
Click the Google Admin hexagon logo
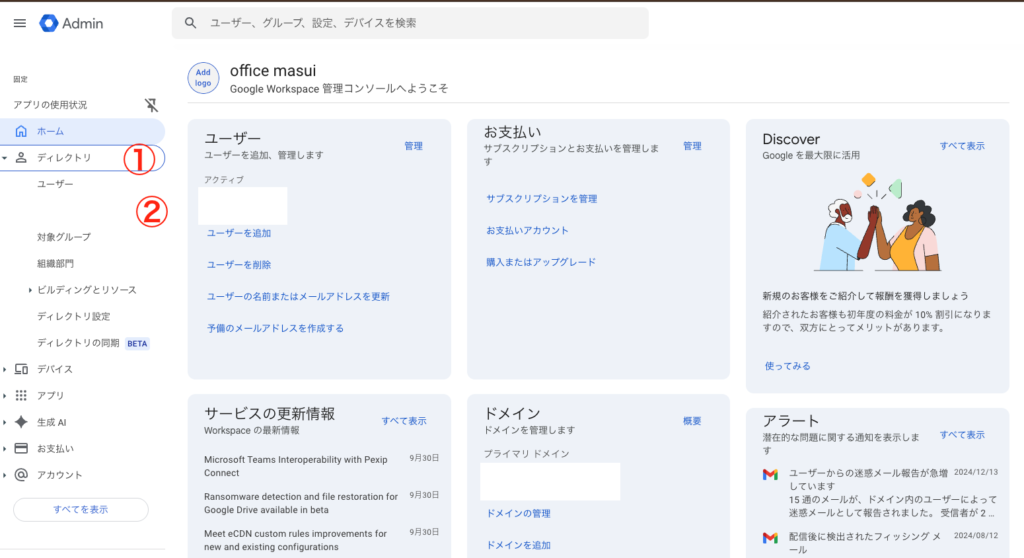(49, 23)
